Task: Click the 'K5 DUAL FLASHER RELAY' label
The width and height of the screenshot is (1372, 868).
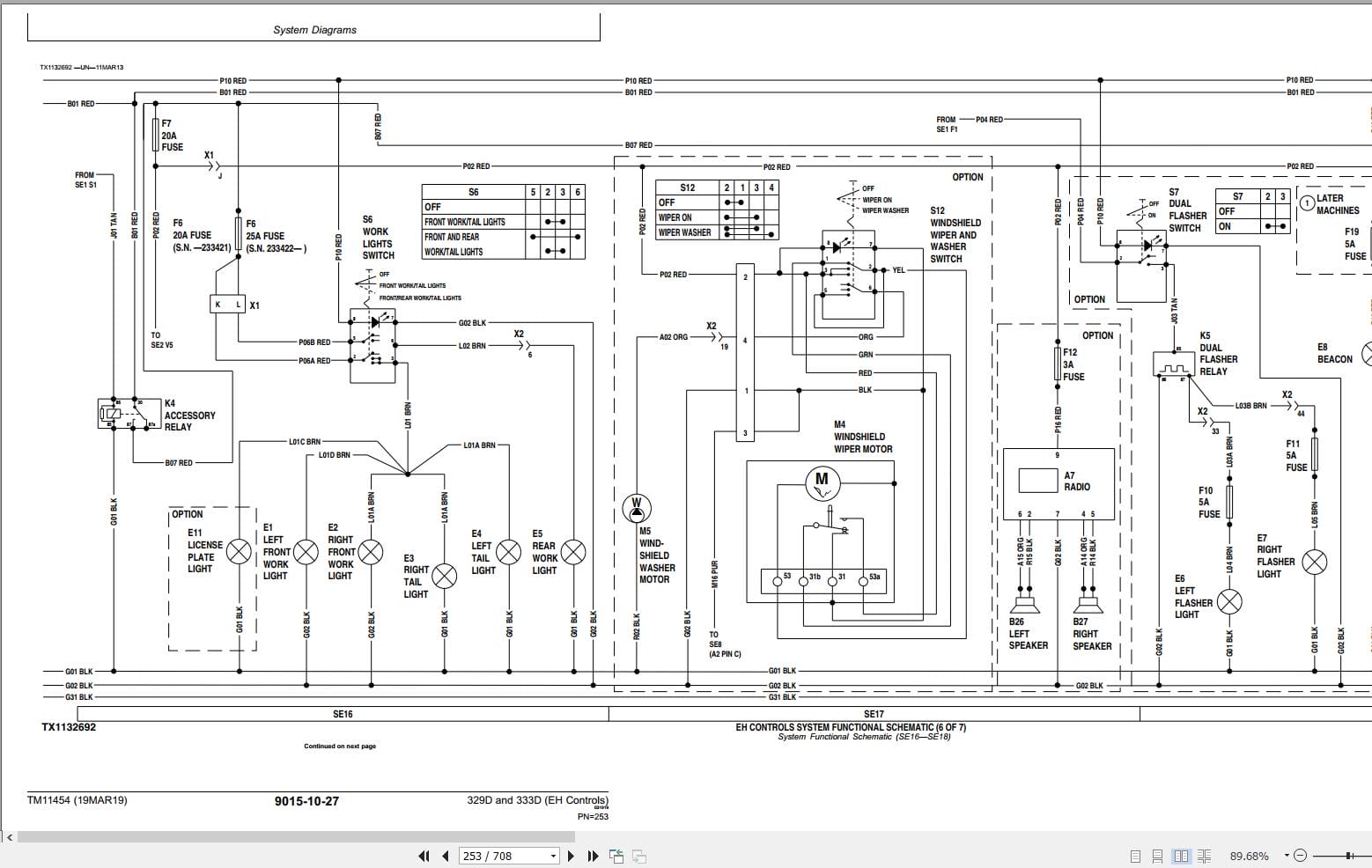Action: (x=1218, y=354)
